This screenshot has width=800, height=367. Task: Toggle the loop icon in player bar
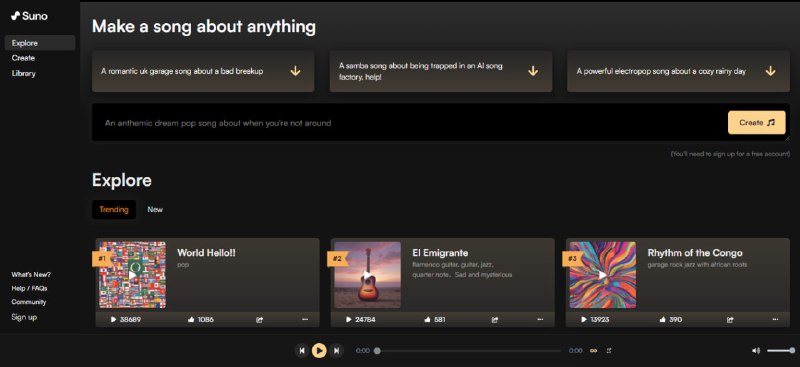593,351
